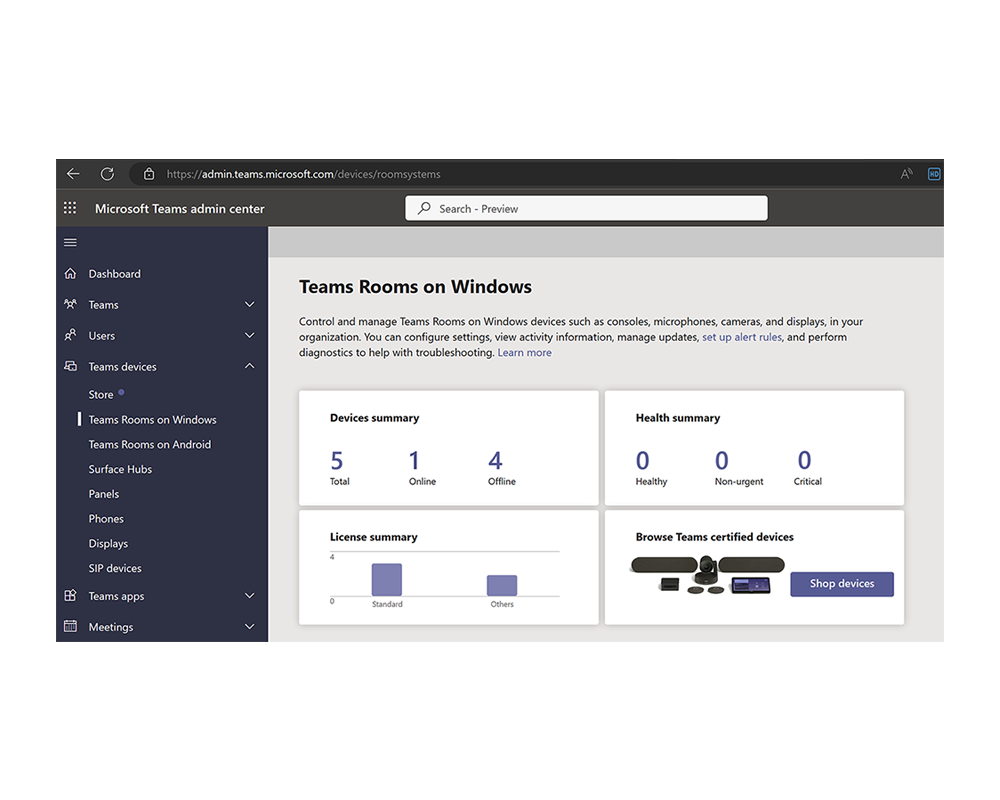Viewport: 1000px width, 800px height.
Task: Expand the Users section chevron
Action: (x=249, y=335)
